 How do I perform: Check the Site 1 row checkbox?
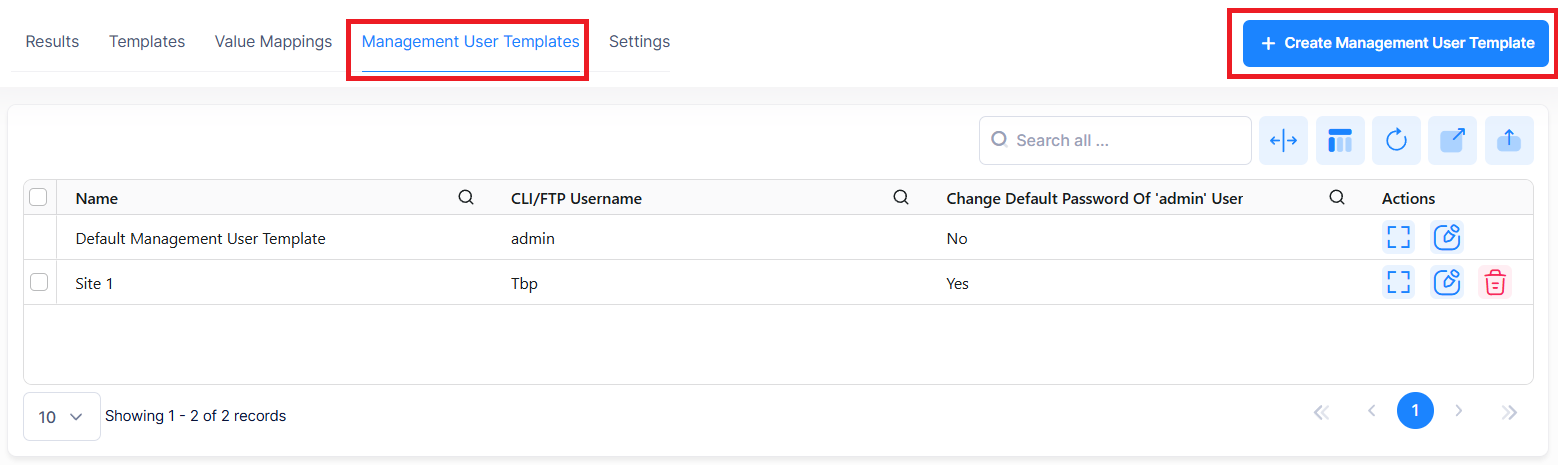[39, 283]
